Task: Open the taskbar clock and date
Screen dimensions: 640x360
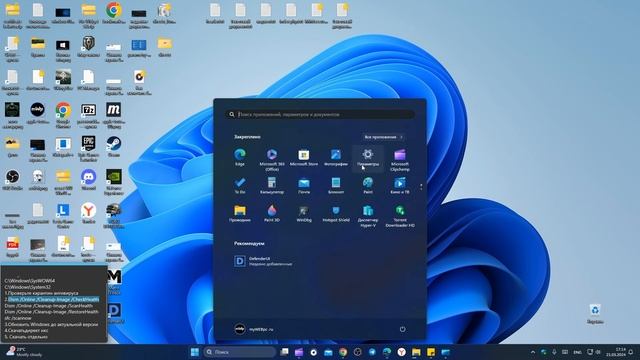Action: (616, 352)
